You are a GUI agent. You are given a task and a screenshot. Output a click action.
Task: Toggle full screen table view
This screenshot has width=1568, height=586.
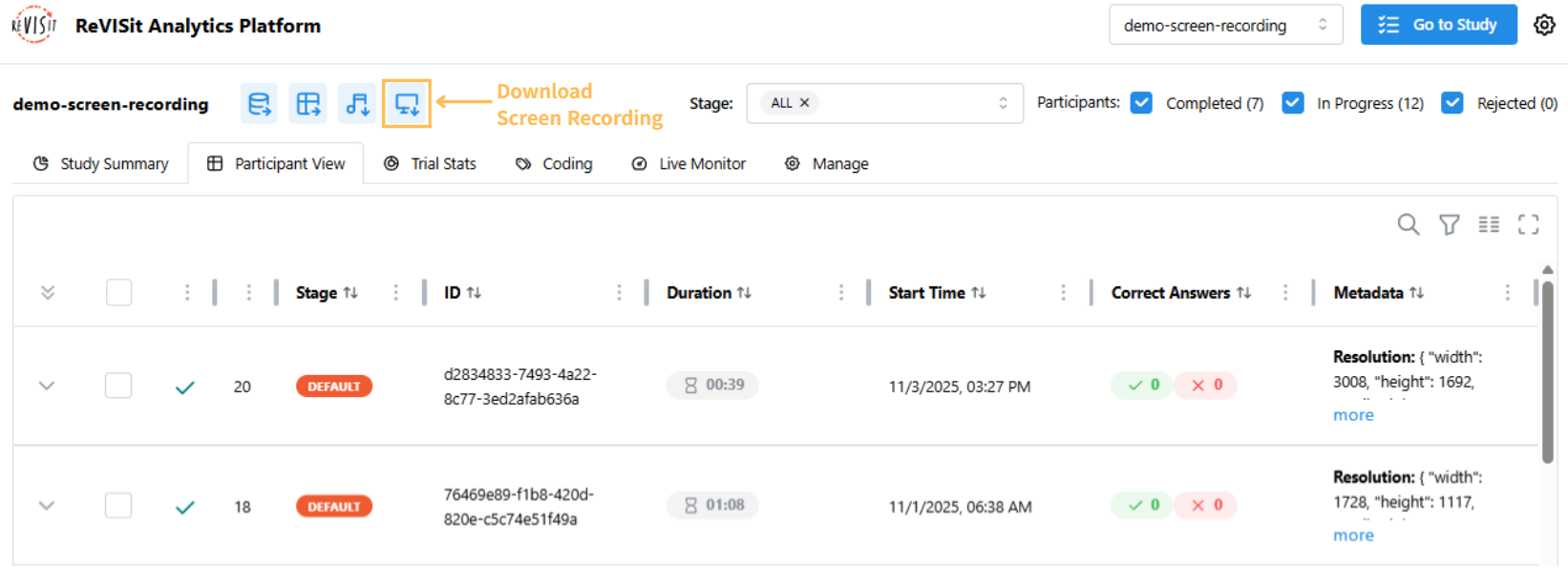click(x=1529, y=224)
